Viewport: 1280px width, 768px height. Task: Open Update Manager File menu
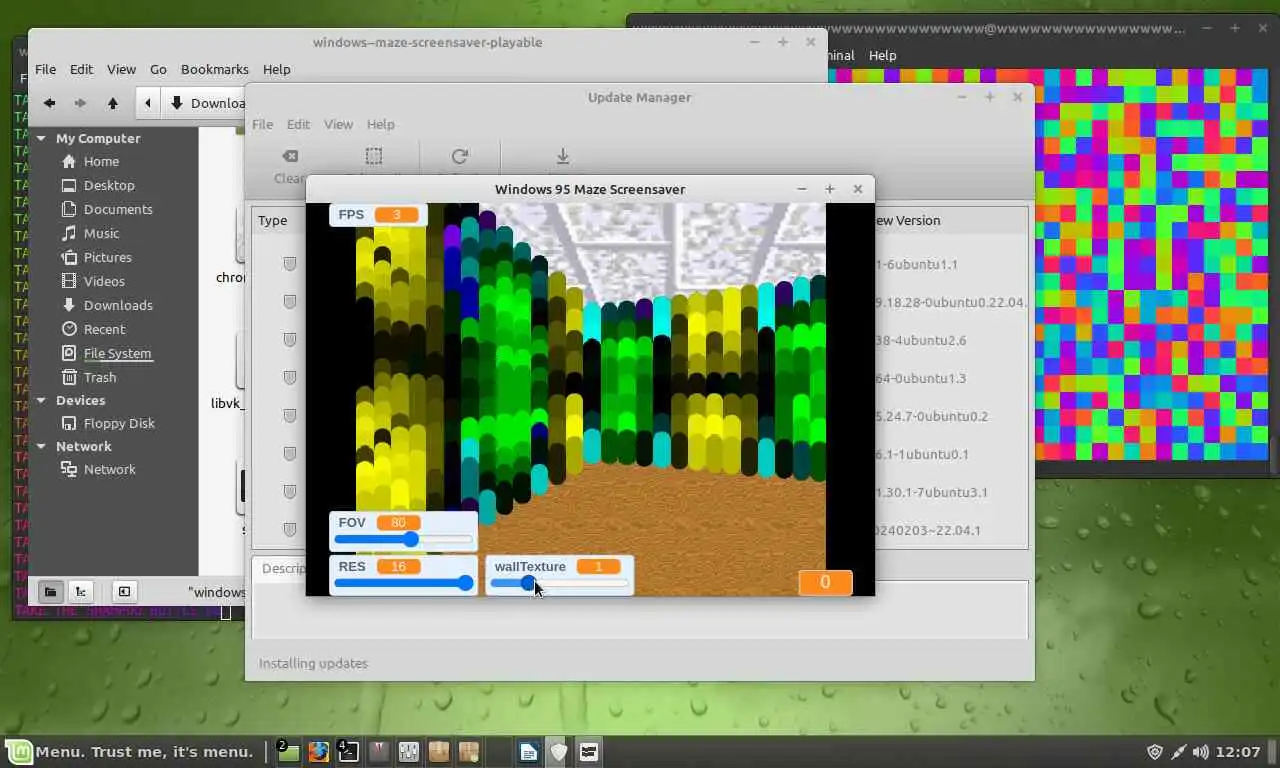click(262, 124)
